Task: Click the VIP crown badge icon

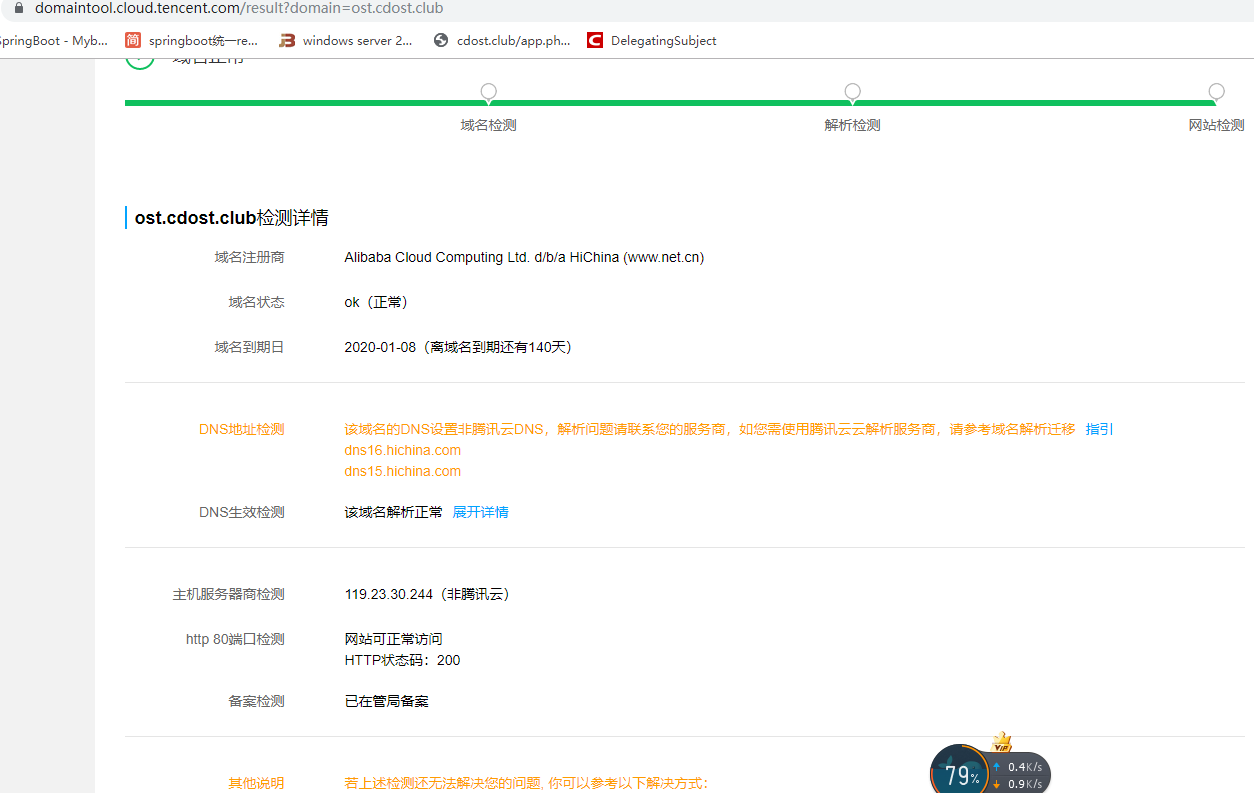Action: click(x=1001, y=742)
